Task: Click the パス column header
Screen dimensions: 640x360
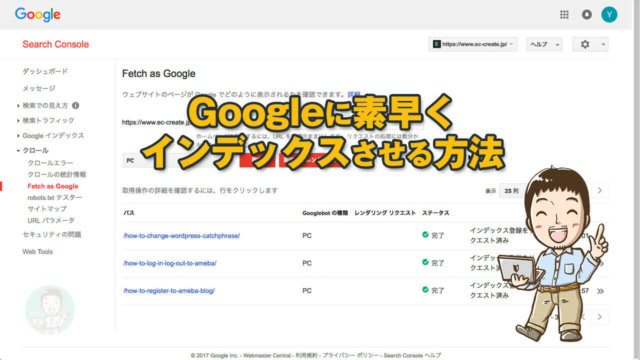Action: 129,213
